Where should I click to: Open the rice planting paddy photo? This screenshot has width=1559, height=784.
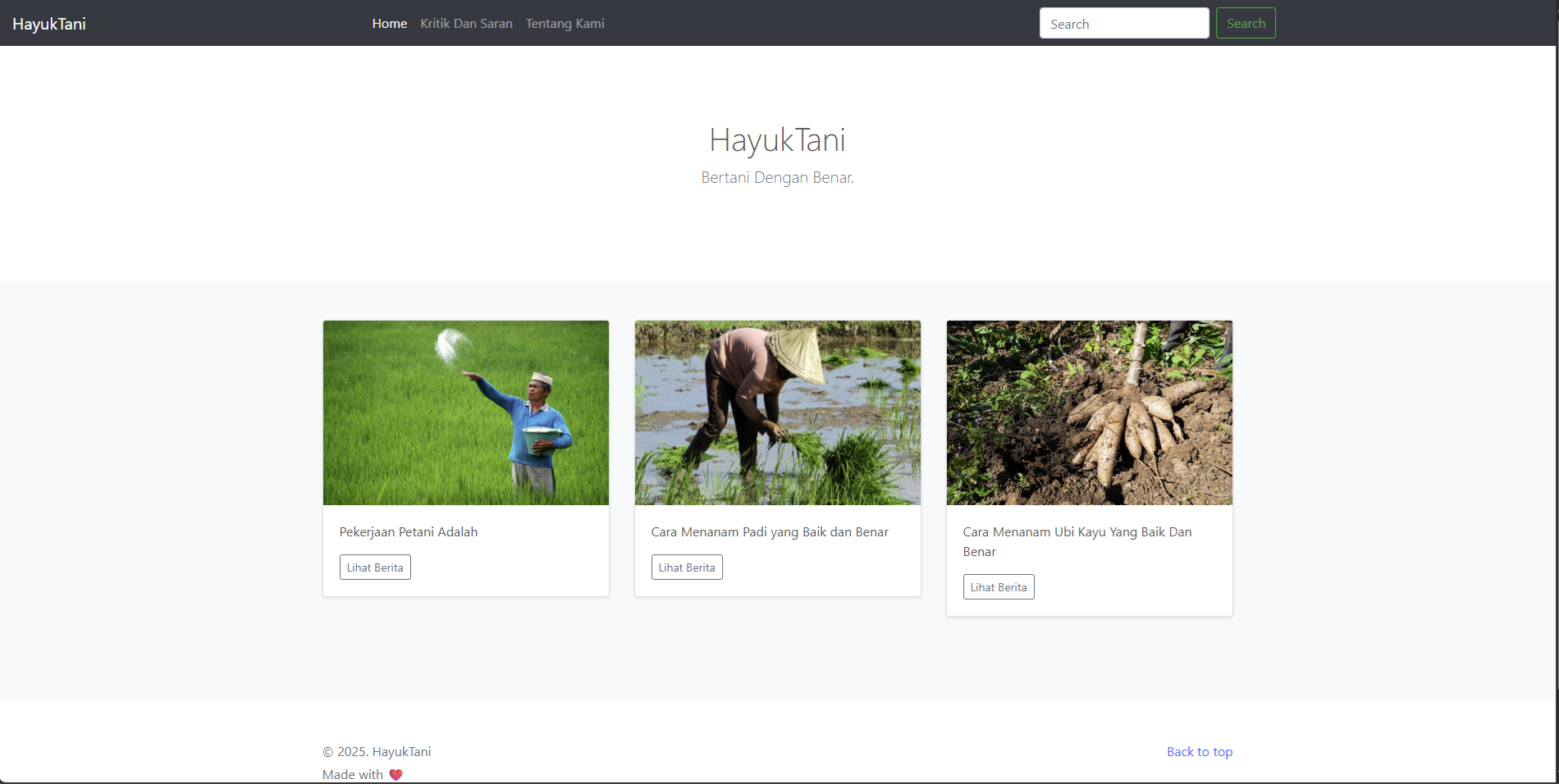[777, 413]
